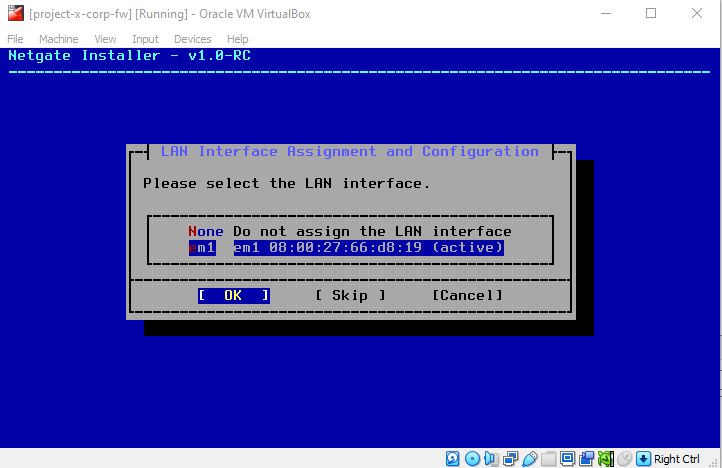This screenshot has height=468, width=722.
Task: Open the Help menu
Action: click(238, 39)
